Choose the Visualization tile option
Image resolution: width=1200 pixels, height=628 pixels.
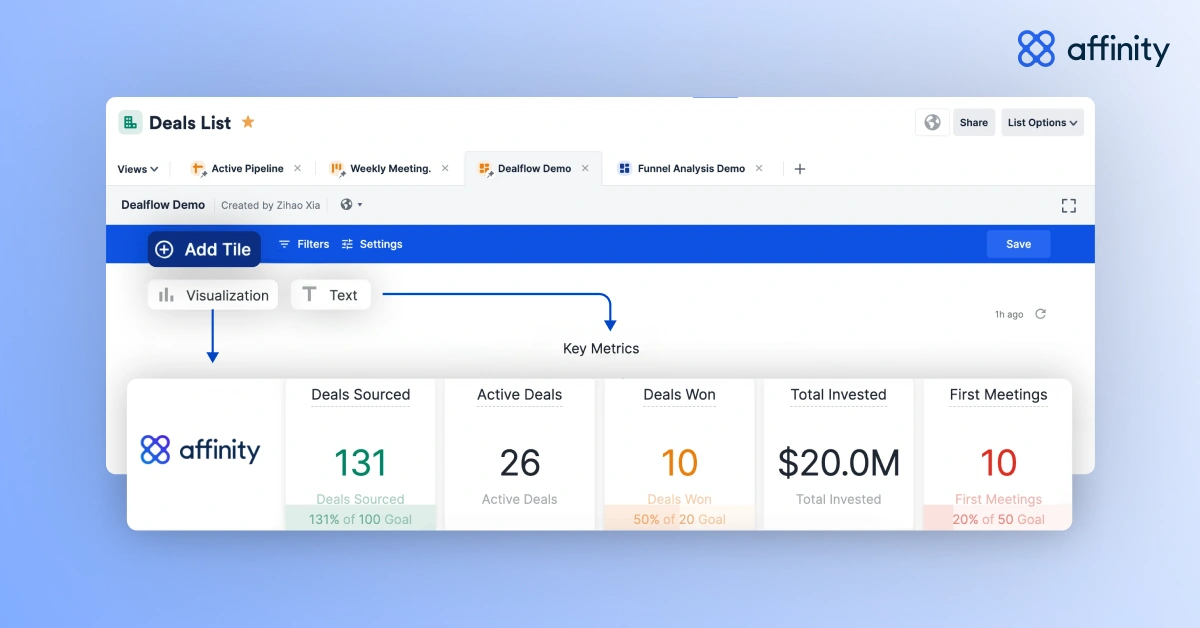[213, 295]
